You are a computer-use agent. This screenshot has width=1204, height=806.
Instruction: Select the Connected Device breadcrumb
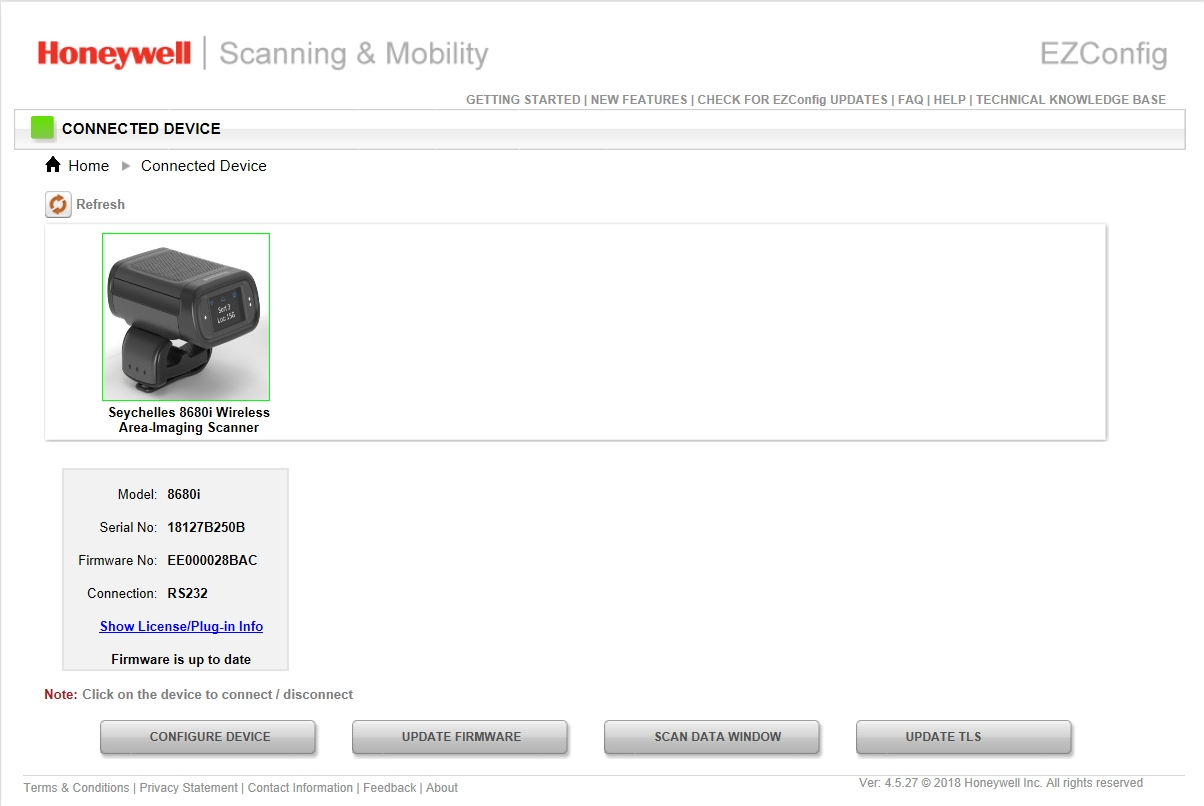203,165
